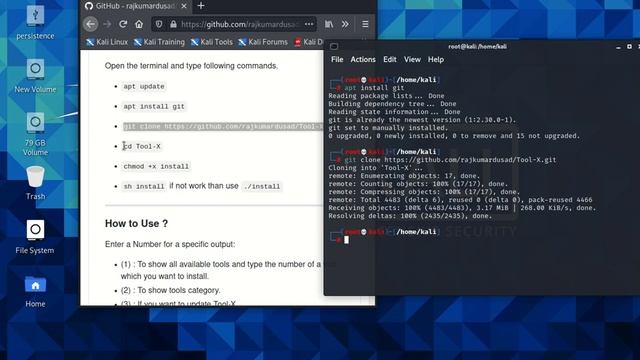This screenshot has width=640, height=360.
Task: Open the terminal File menu
Action: (x=337, y=60)
